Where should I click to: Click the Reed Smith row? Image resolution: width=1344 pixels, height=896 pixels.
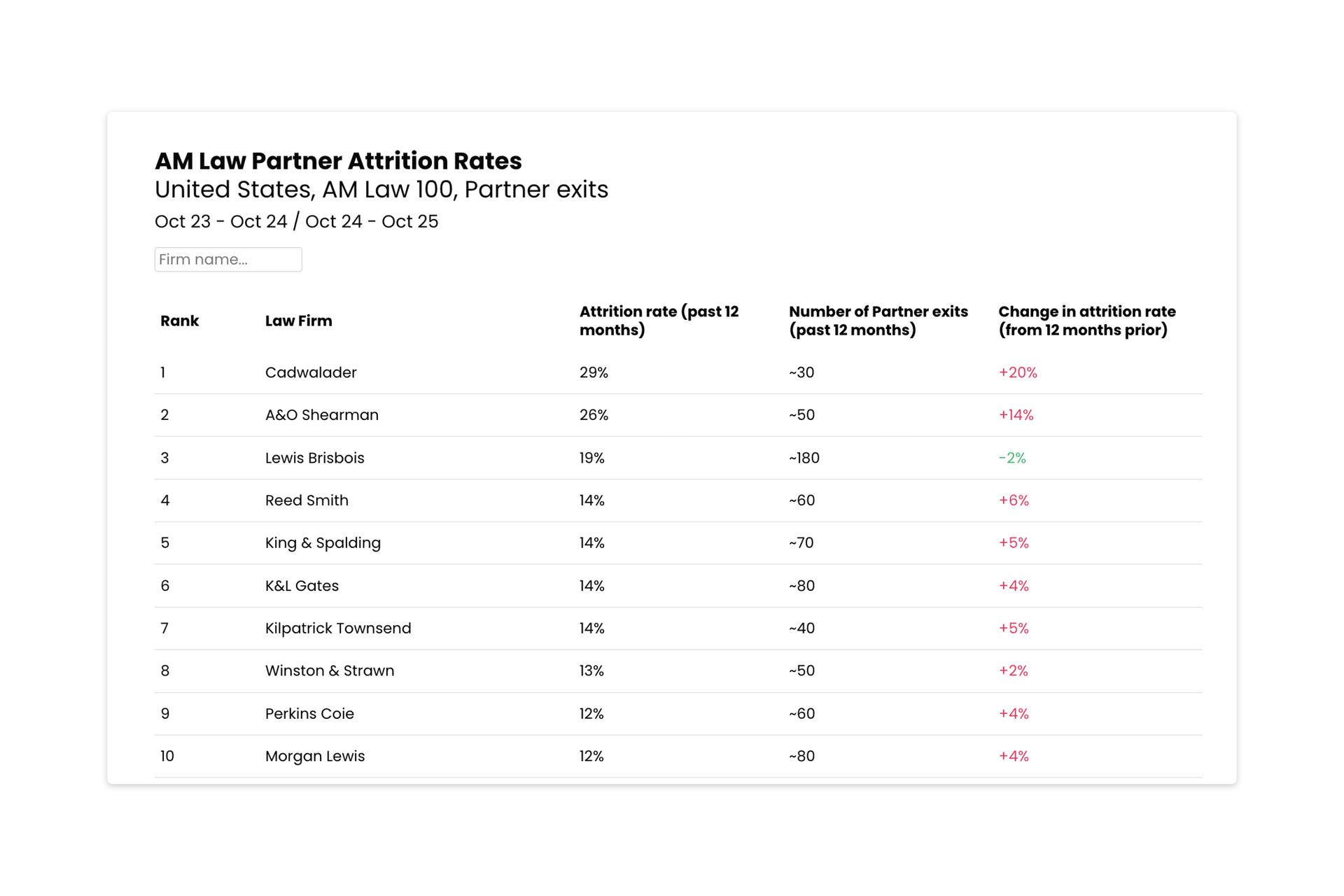pyautogui.click(x=307, y=500)
